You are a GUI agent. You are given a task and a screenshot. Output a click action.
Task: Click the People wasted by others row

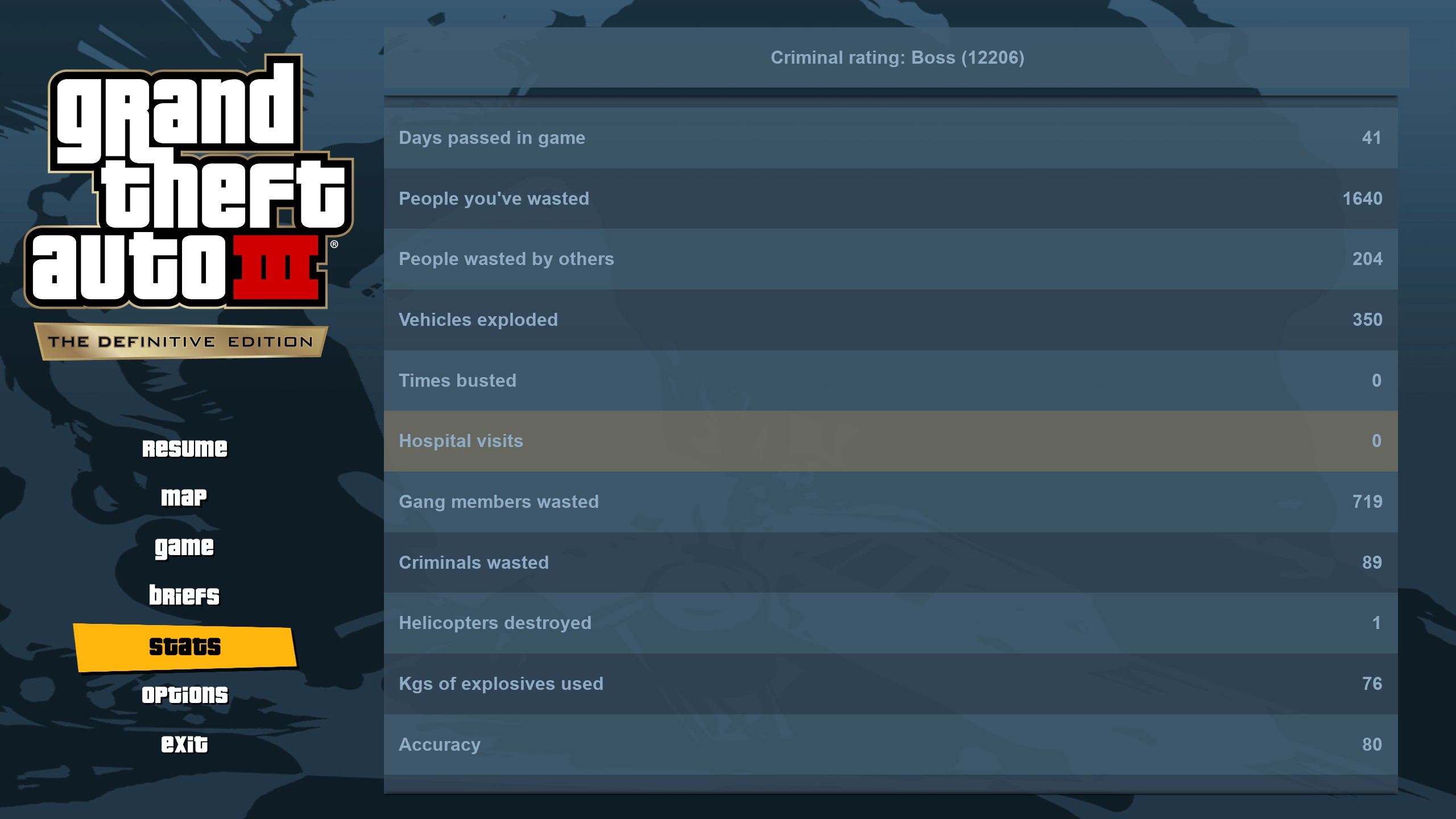click(x=891, y=259)
